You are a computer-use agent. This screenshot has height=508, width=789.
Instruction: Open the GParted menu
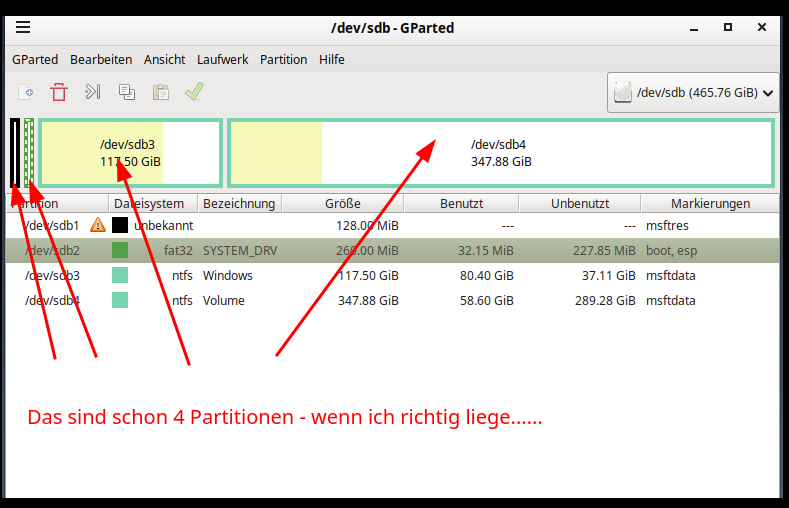[x=35, y=59]
